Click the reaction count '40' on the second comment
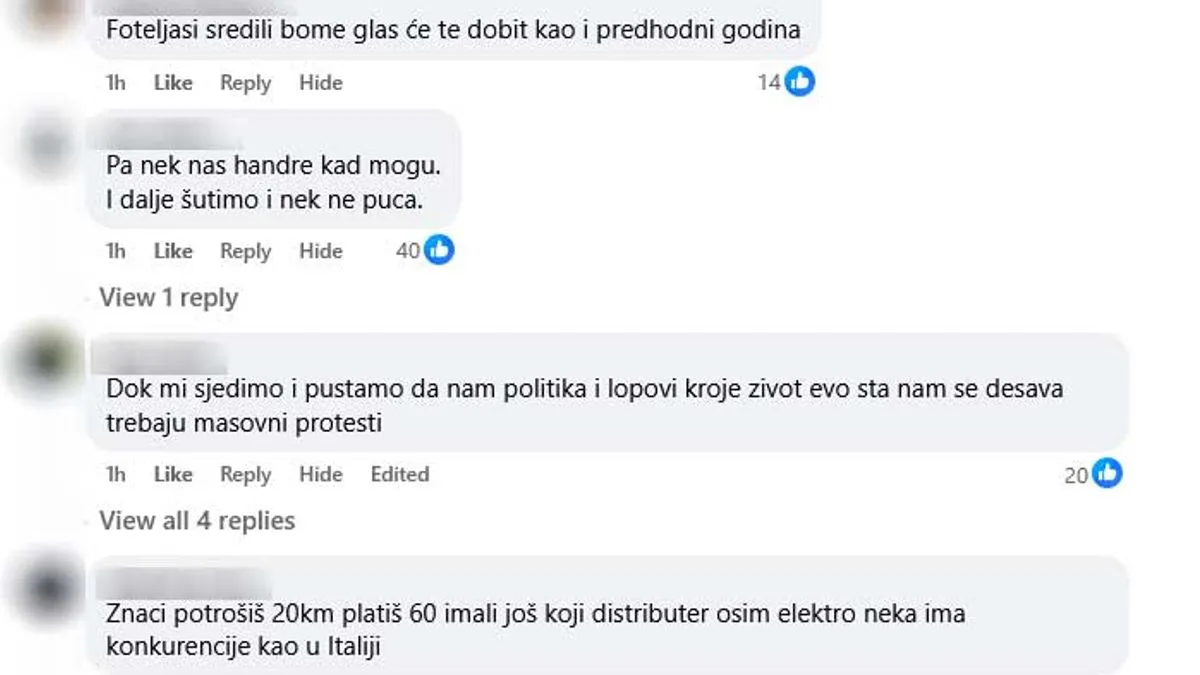Viewport: 1200px width, 675px height. [x=410, y=251]
